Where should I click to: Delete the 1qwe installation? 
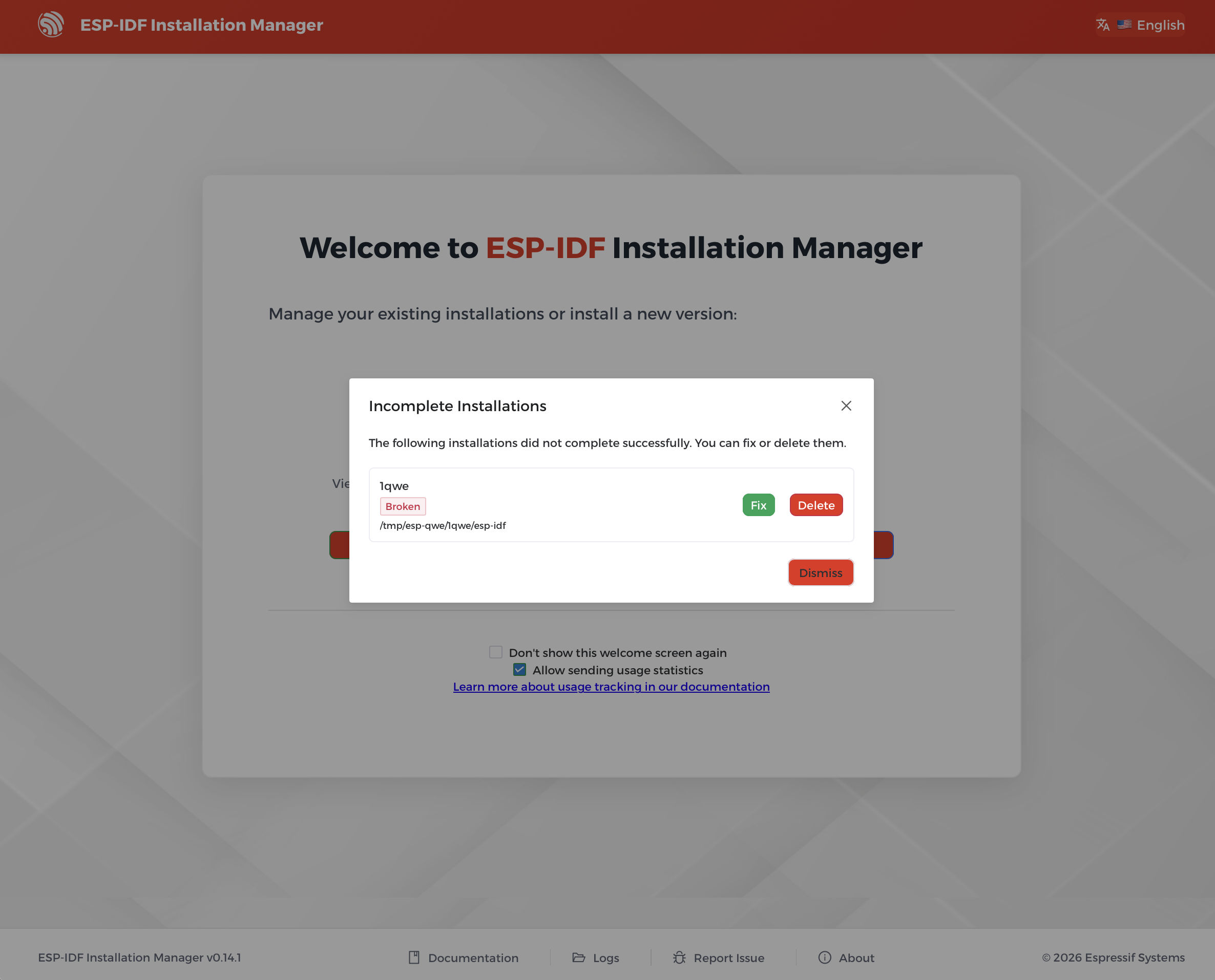pos(816,505)
